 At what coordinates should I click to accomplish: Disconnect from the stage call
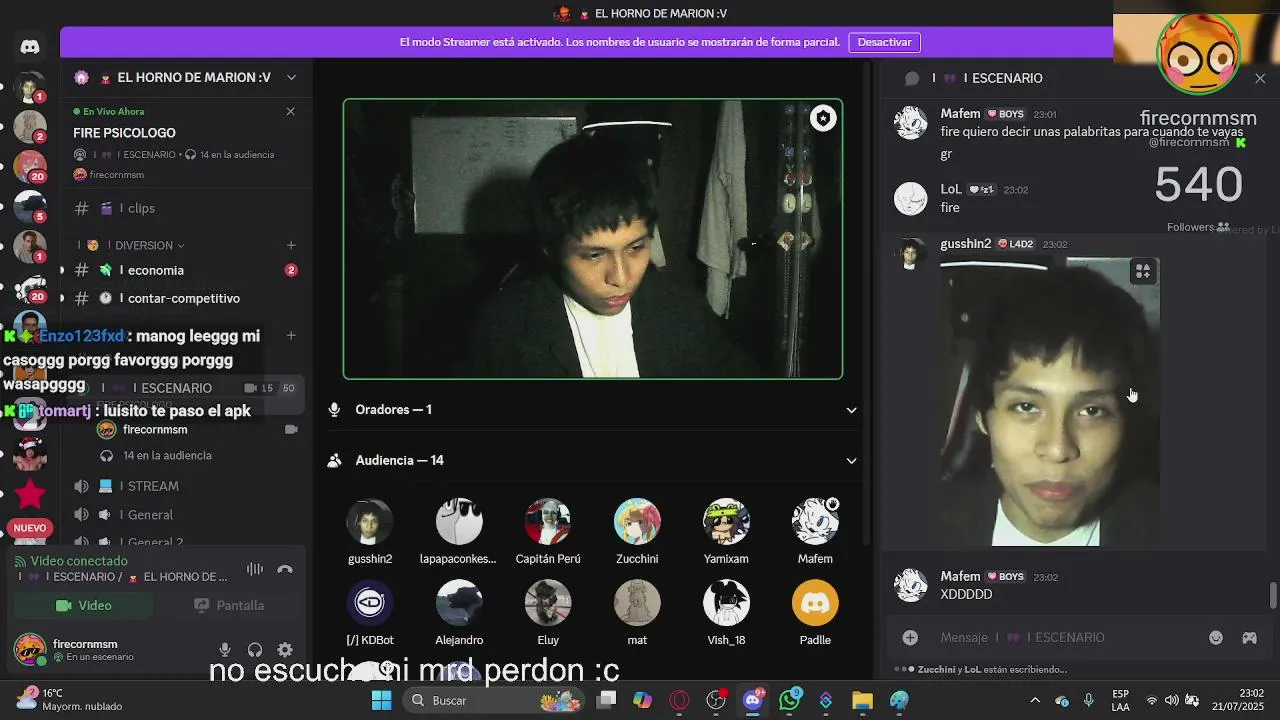pos(285,569)
